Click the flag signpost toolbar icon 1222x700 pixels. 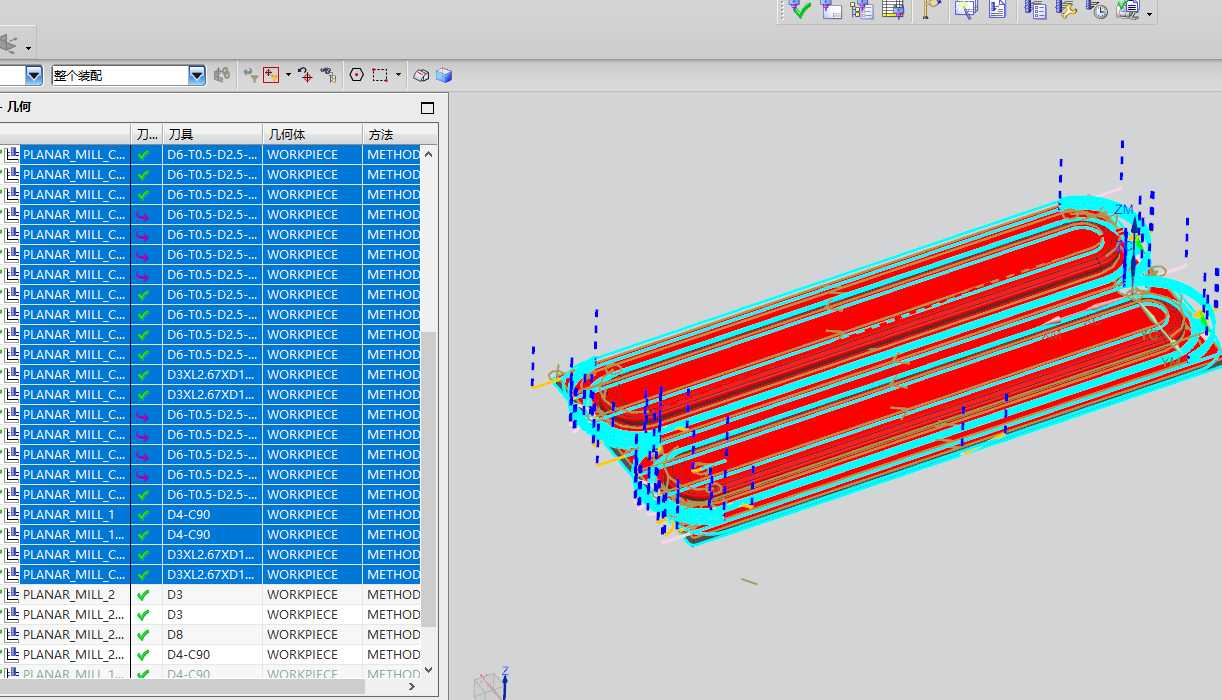[931, 9]
